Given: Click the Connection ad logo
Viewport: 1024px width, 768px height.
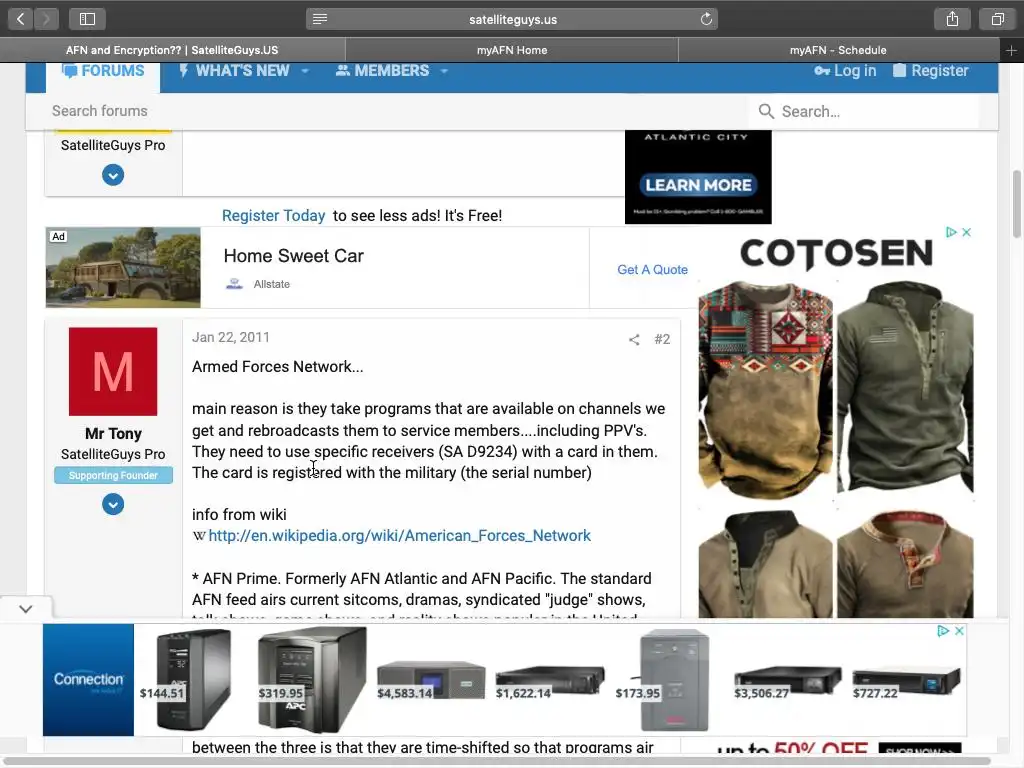Looking at the screenshot, I should [88, 680].
